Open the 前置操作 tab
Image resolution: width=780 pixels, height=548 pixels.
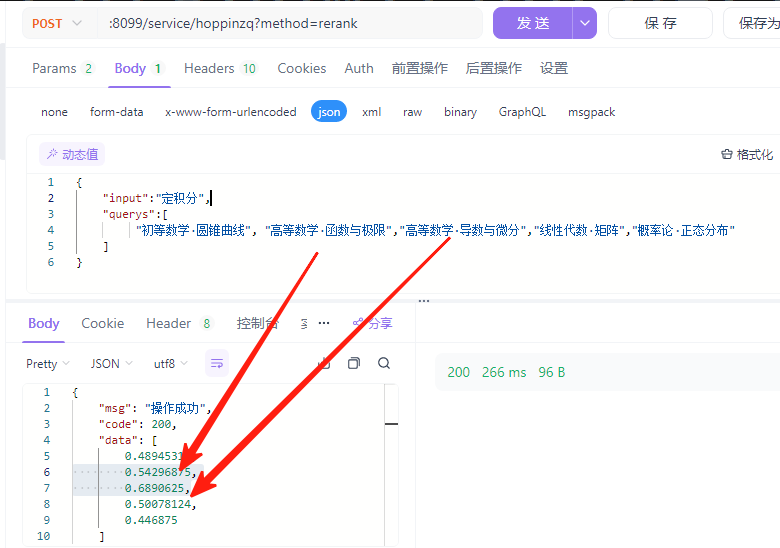click(419, 68)
